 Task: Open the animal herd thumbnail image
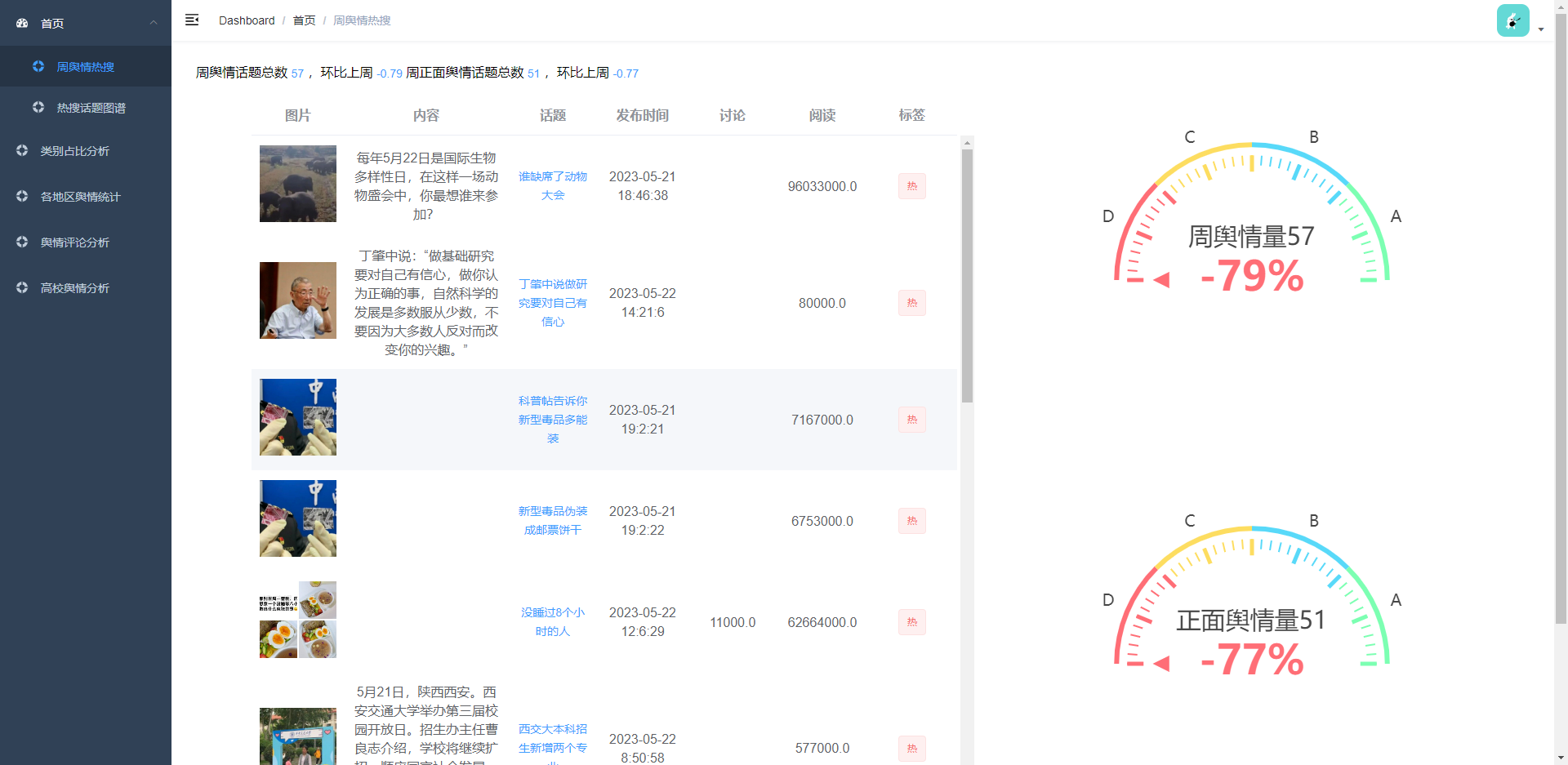click(298, 184)
